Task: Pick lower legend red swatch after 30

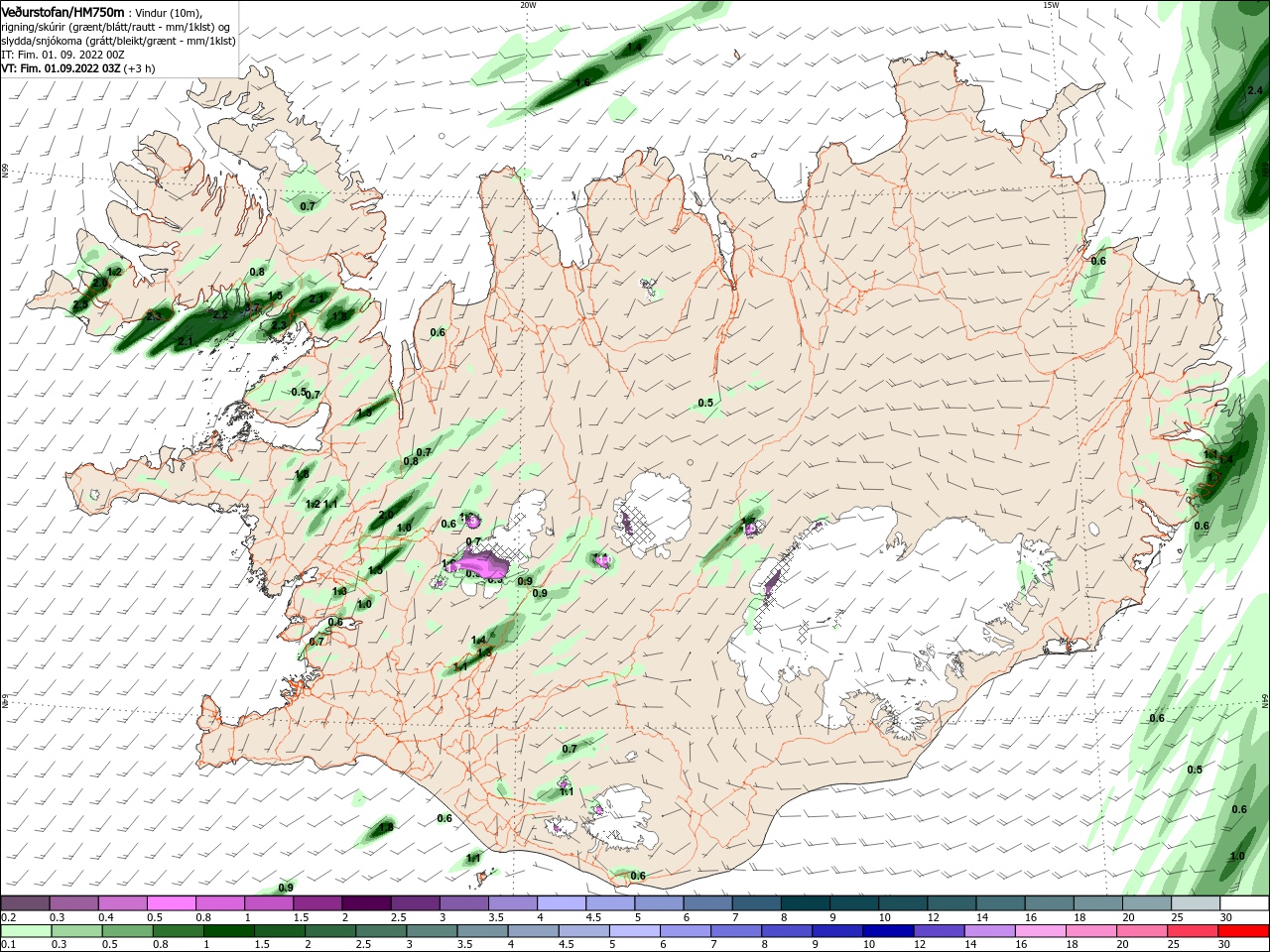Action: (1244, 931)
